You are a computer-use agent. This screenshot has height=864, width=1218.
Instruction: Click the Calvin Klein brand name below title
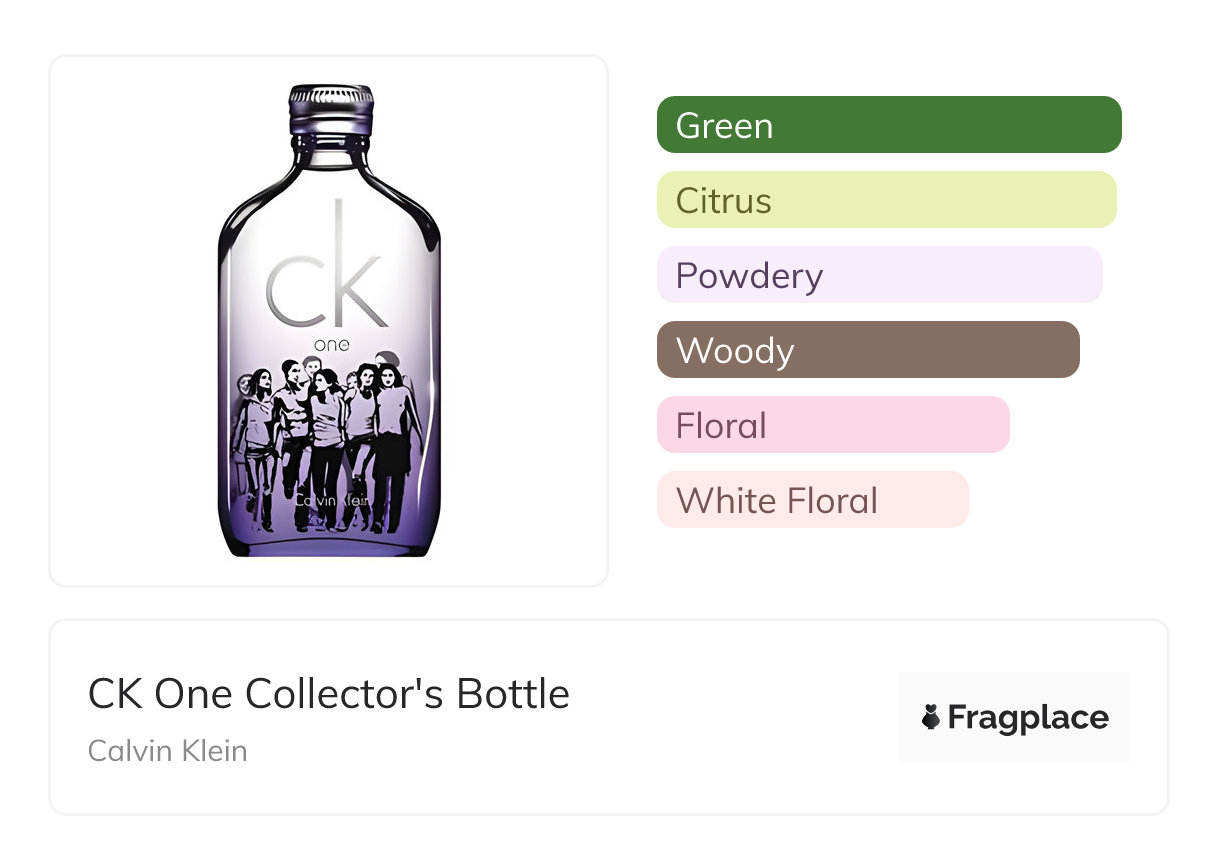168,750
